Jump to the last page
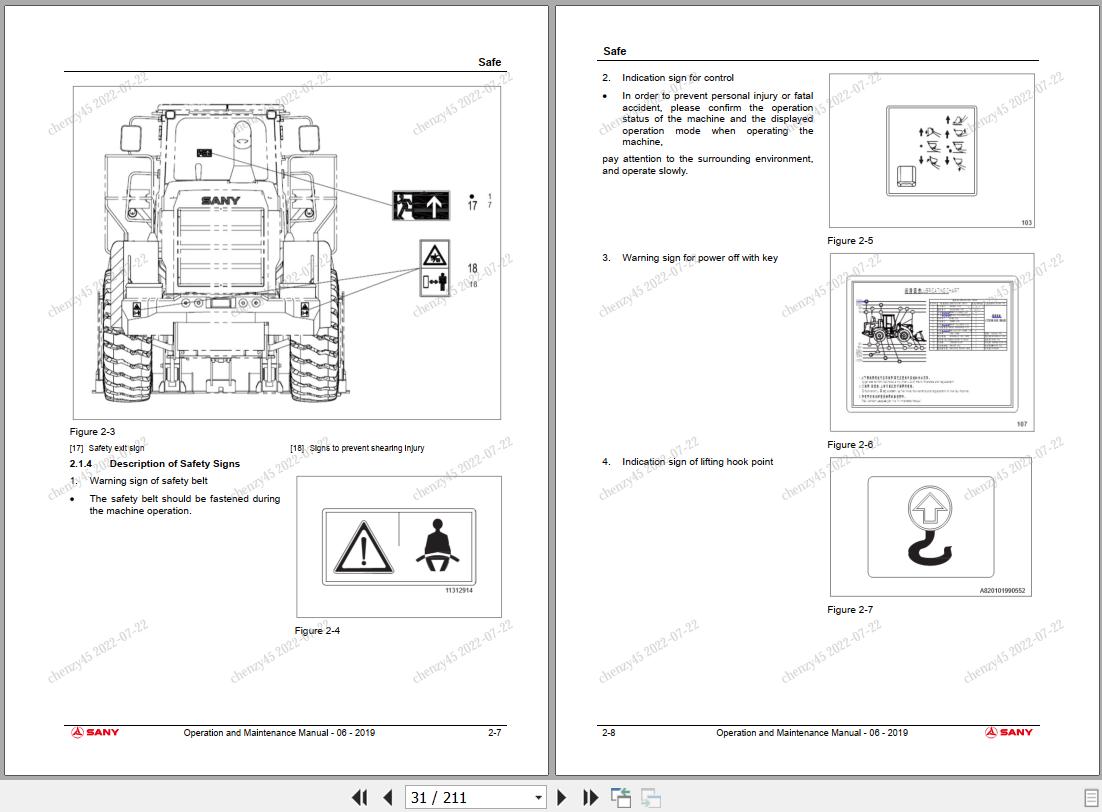 (x=590, y=797)
